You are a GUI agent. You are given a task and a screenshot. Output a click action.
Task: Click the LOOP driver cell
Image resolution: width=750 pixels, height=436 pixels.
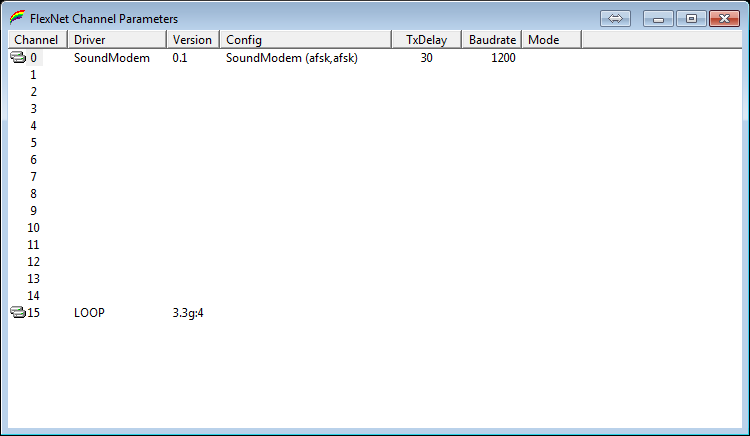point(89,313)
